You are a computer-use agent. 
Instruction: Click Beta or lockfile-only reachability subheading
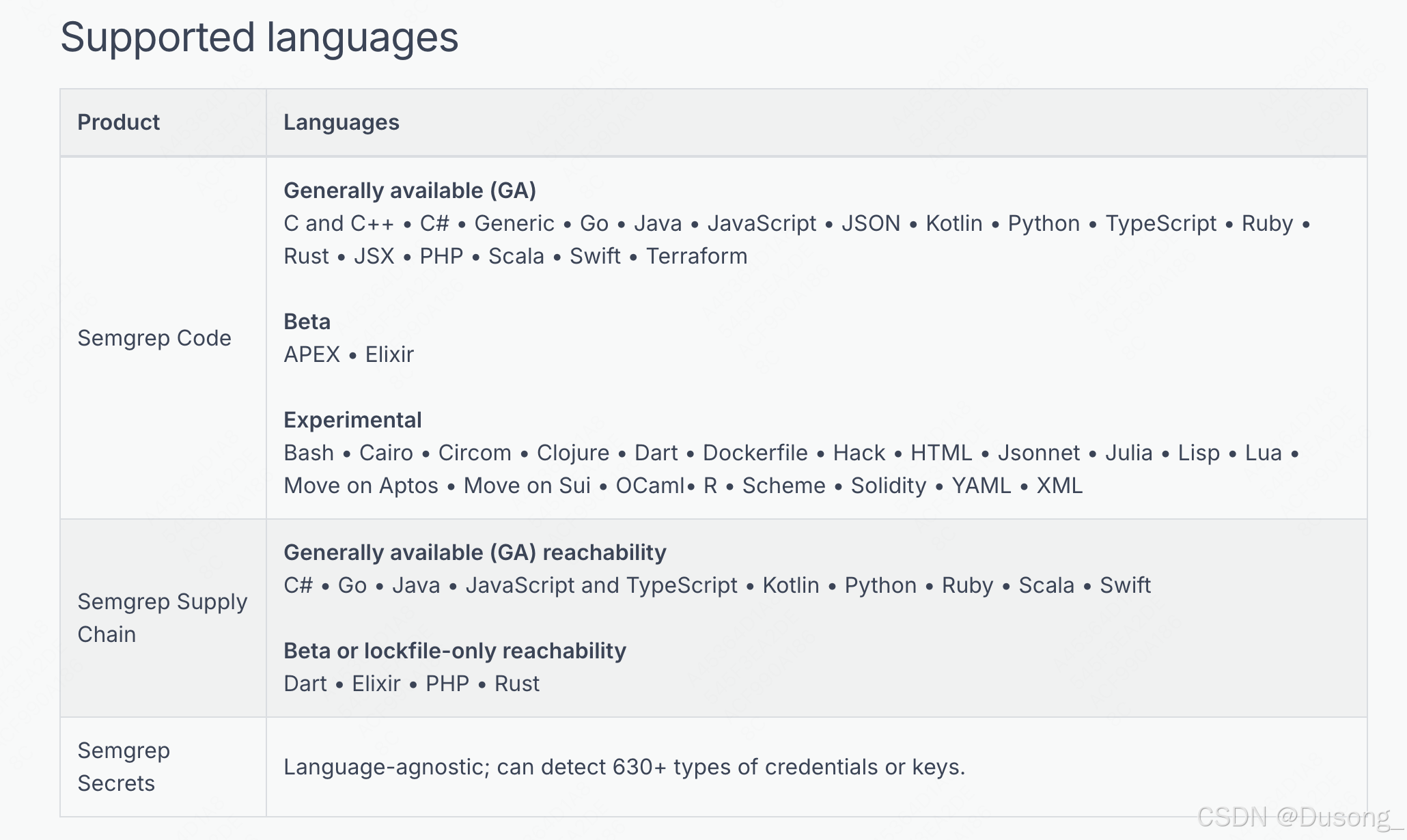[455, 651]
